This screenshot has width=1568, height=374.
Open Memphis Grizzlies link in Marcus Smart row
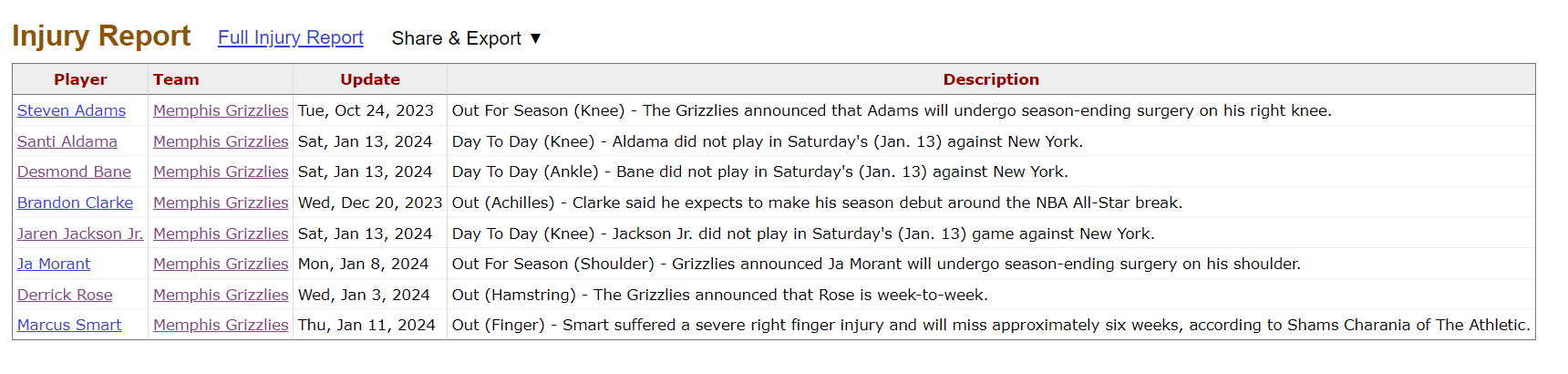(221, 325)
